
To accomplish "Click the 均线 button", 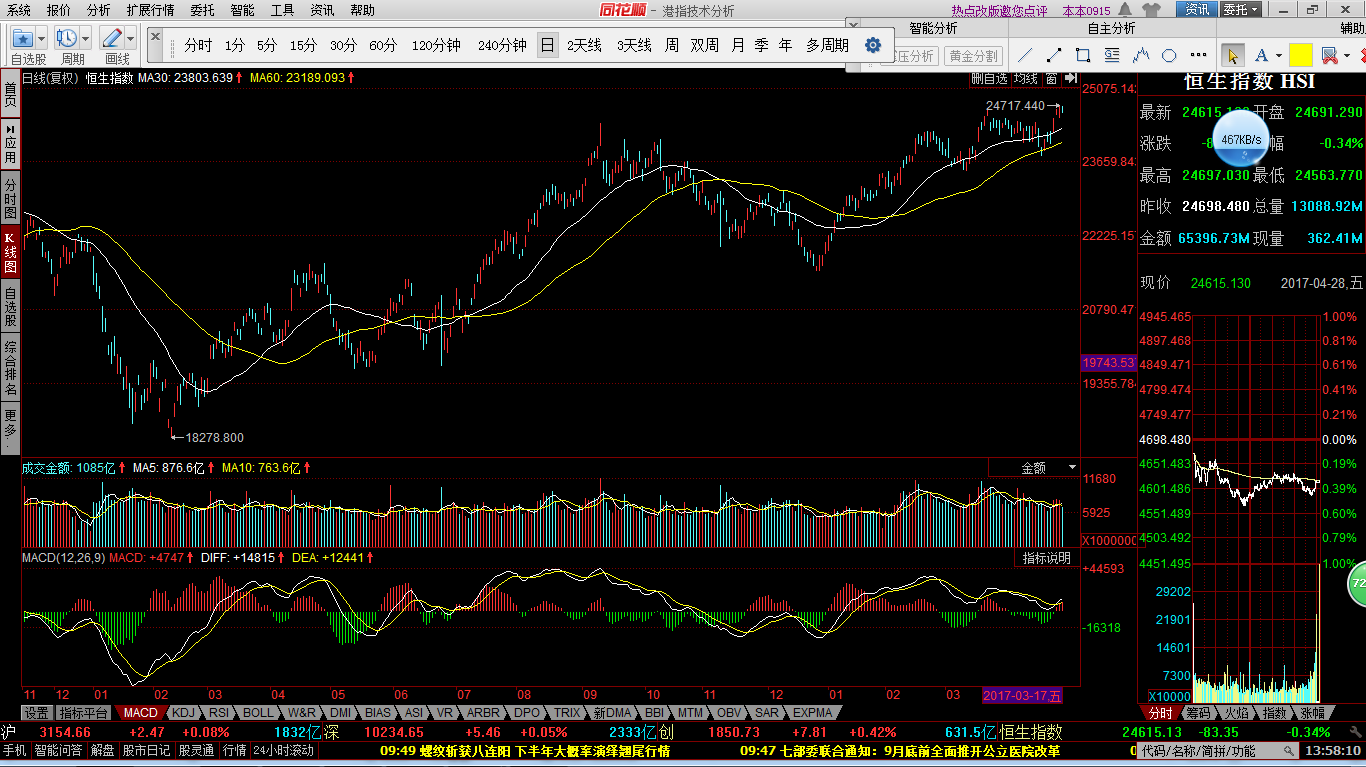I will coord(1026,78).
